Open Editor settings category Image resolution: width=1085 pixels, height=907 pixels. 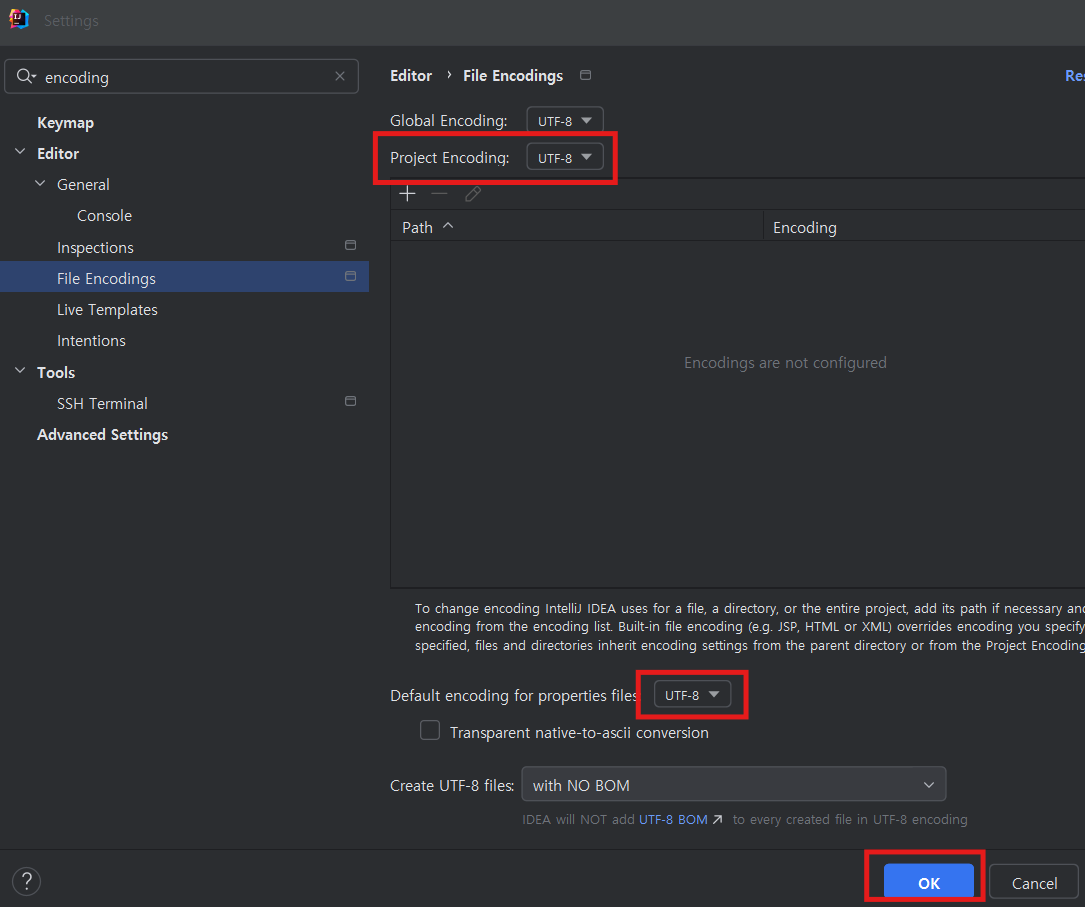coord(58,154)
